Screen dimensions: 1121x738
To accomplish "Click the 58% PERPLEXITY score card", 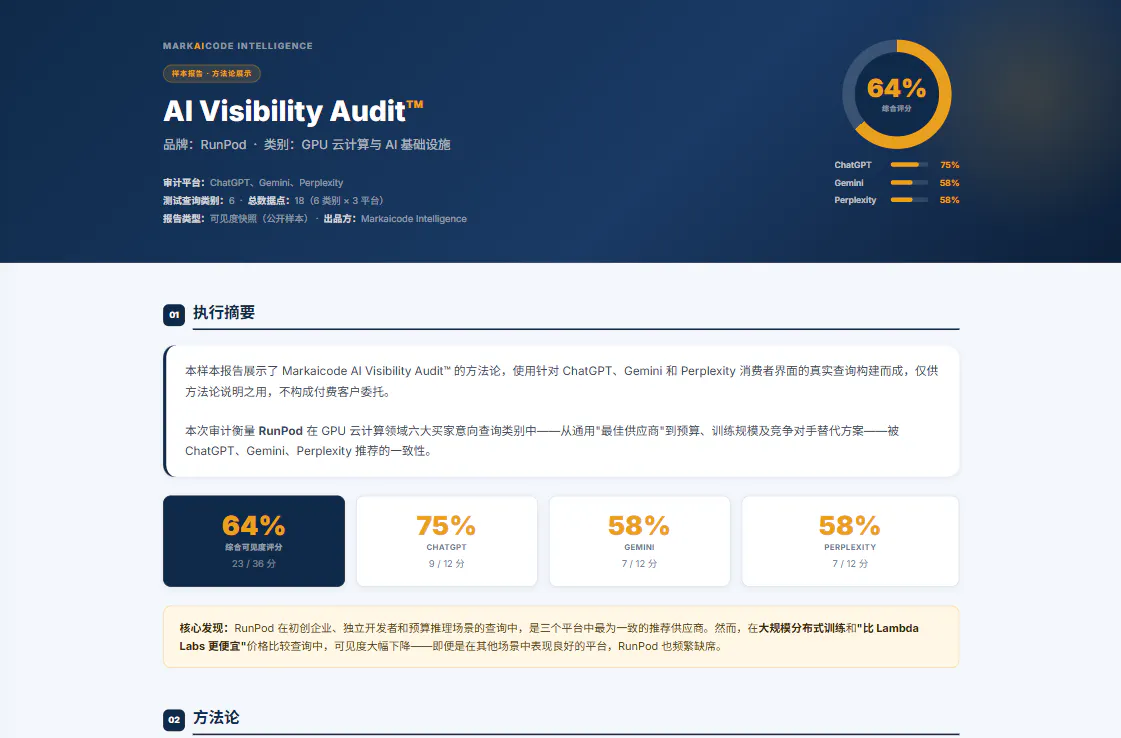I will pos(850,541).
